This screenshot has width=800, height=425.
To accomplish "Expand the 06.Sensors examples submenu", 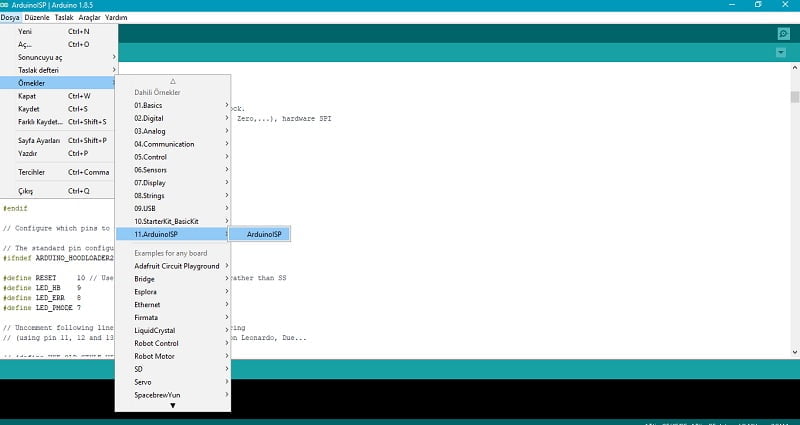I will coord(173,169).
